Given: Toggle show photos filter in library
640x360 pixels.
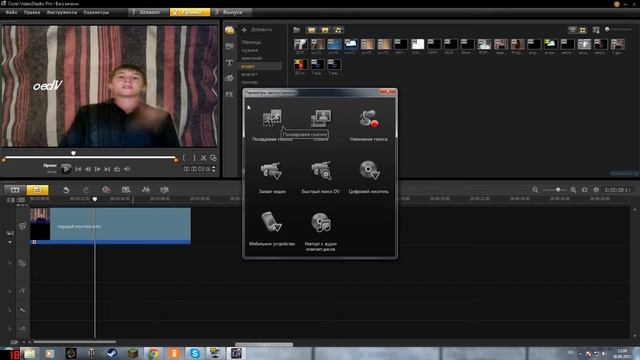Looking at the screenshot, I should 325,30.
